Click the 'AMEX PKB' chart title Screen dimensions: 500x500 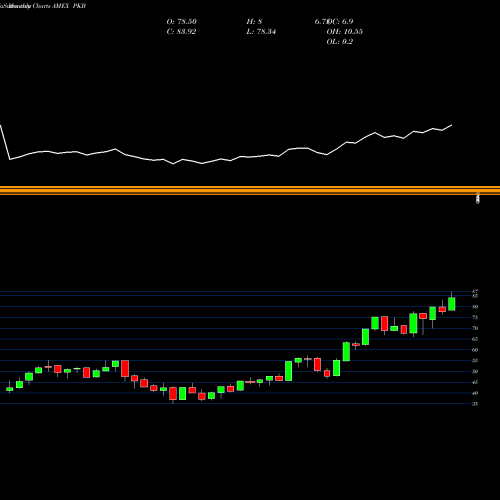[69, 6]
